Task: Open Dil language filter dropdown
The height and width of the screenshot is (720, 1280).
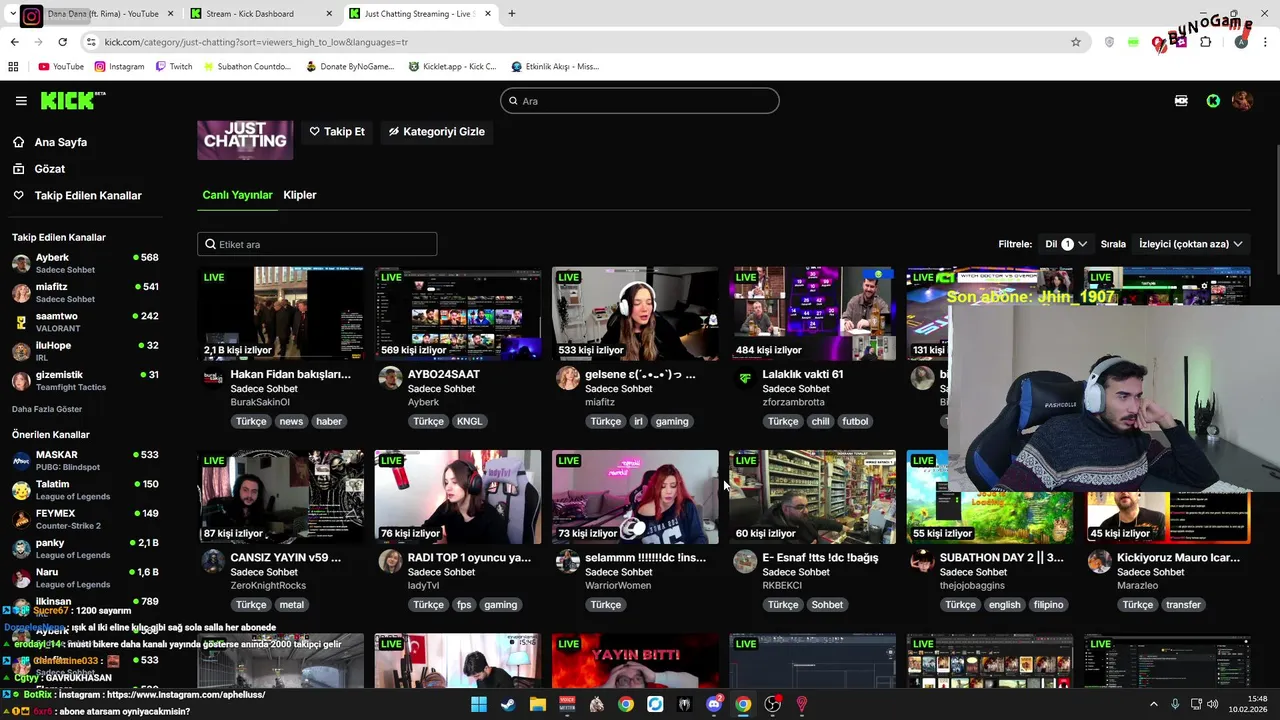Action: click(x=1066, y=244)
